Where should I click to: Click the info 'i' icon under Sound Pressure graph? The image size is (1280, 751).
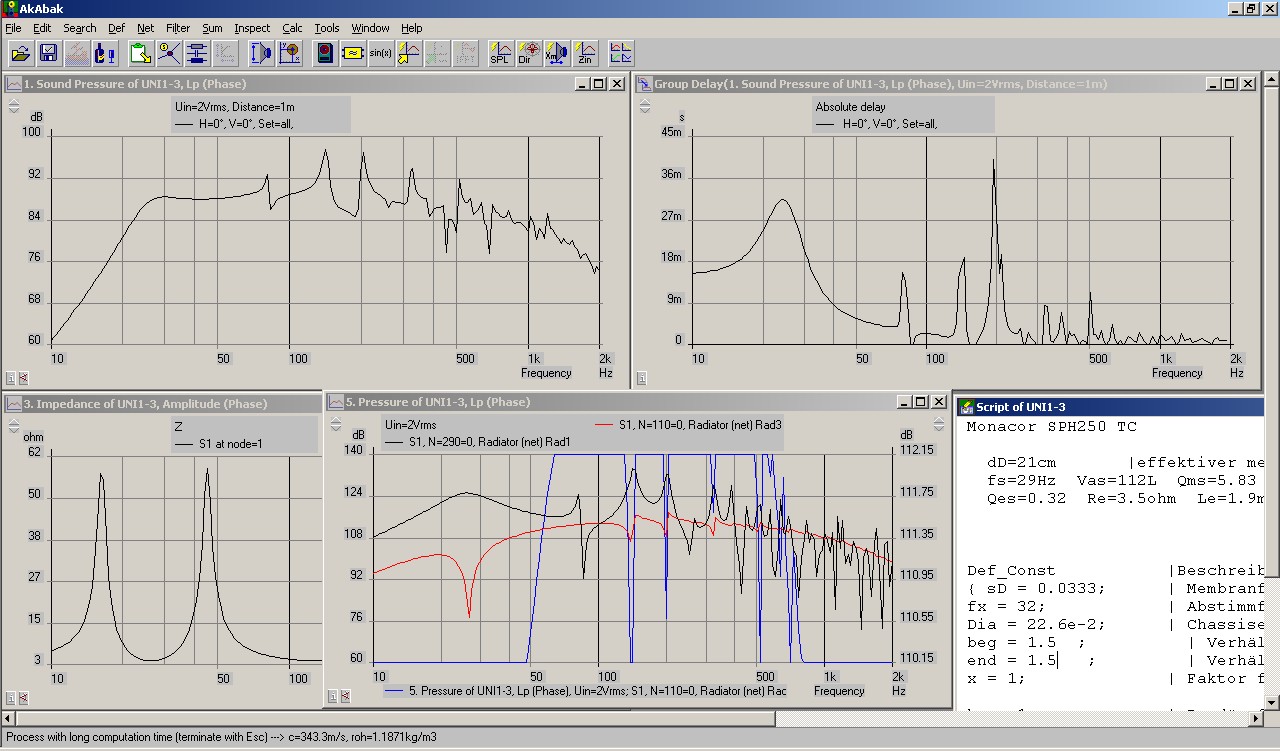click(10, 379)
